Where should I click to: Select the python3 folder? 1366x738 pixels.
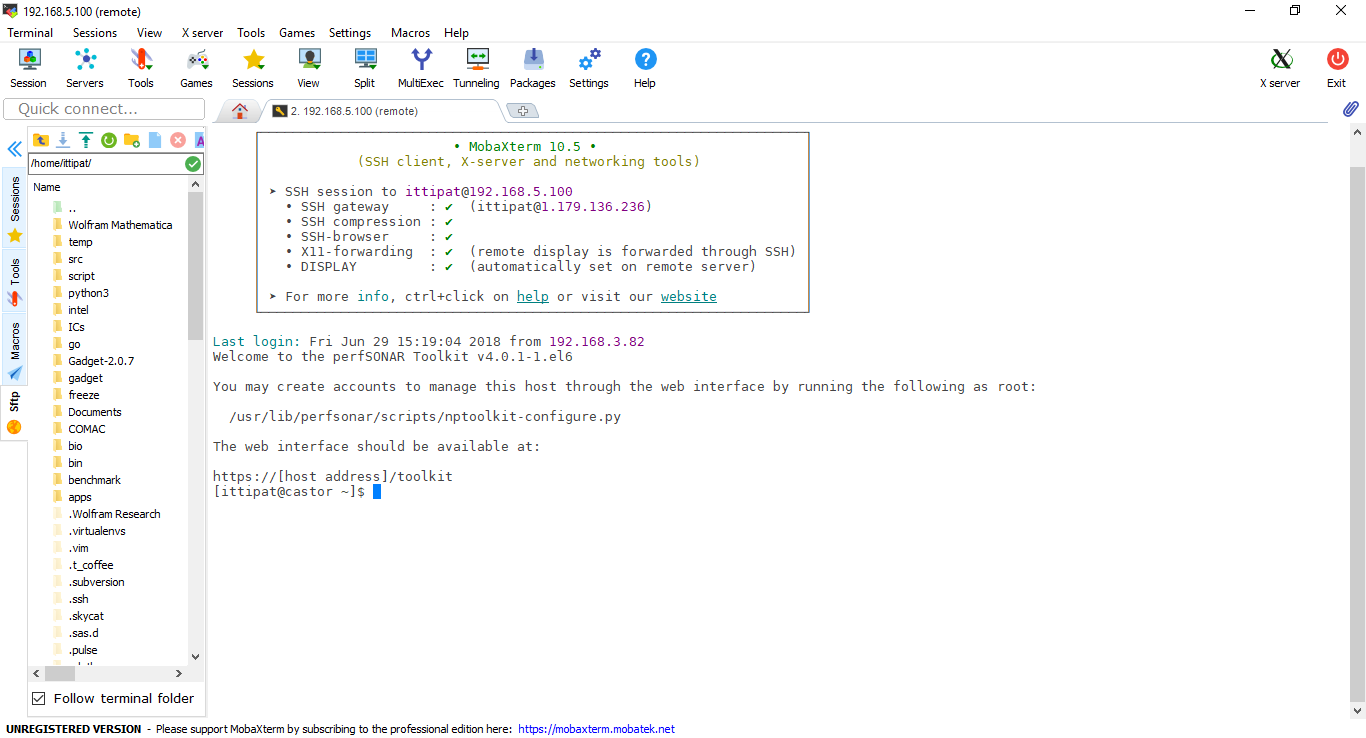(x=88, y=293)
